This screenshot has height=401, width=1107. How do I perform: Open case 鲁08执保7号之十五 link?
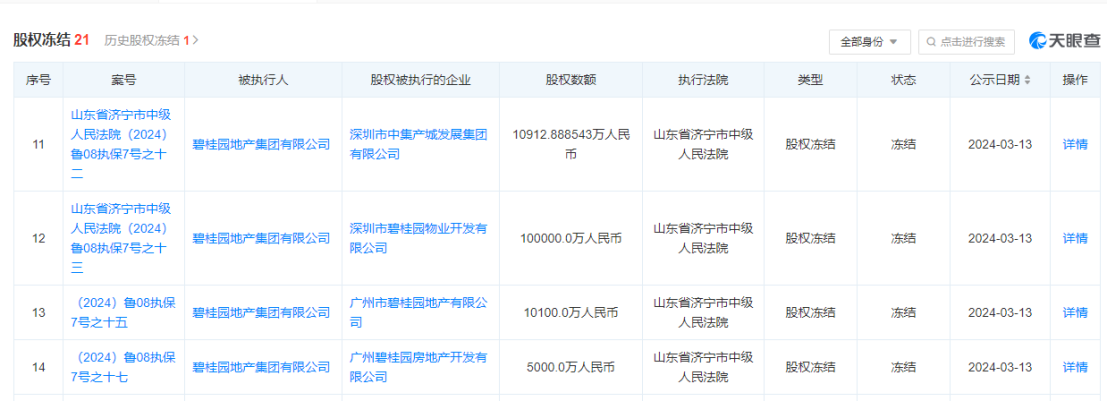(x=124, y=312)
